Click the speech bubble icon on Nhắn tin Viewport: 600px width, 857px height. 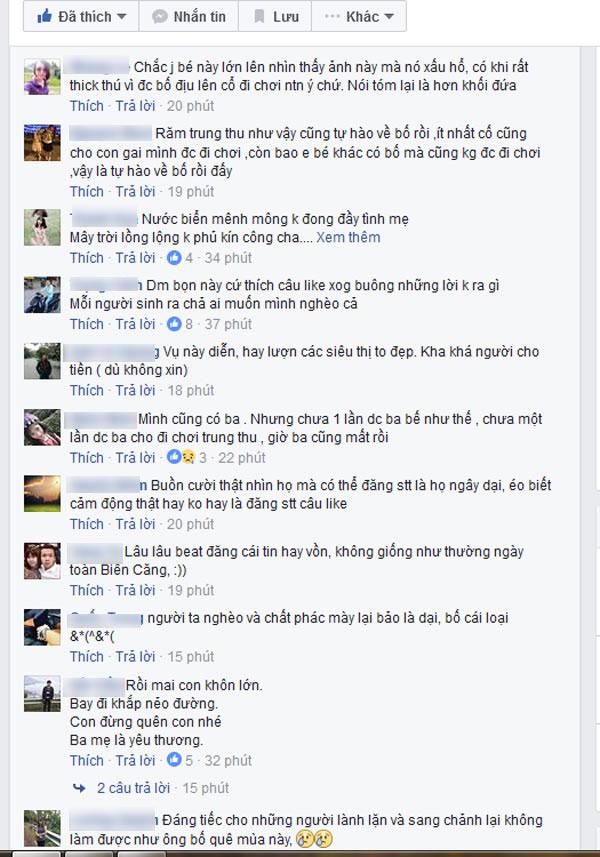[160, 17]
